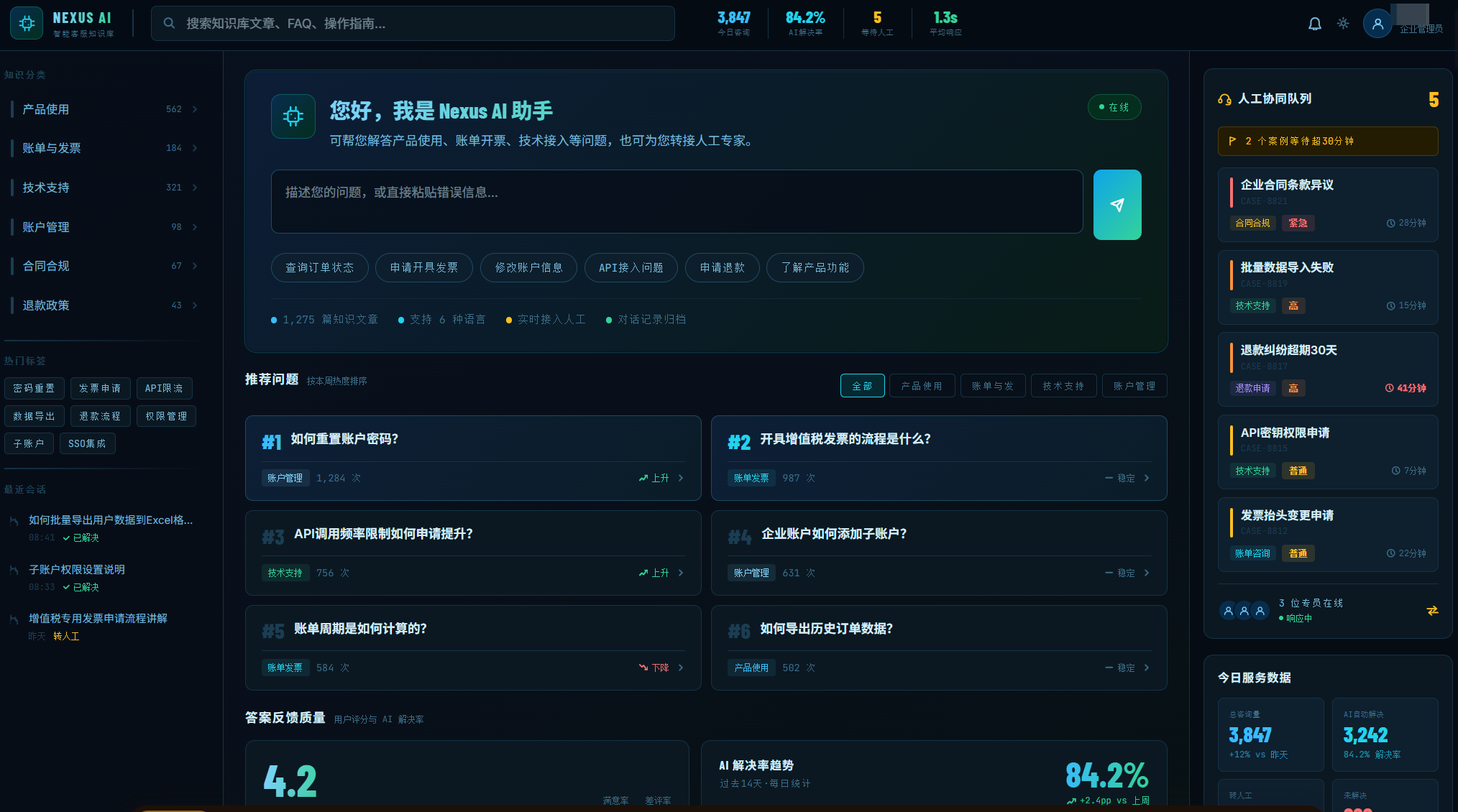Click the chat icon beside Excel export conversation
The width and height of the screenshot is (1458, 812).
coord(14,520)
